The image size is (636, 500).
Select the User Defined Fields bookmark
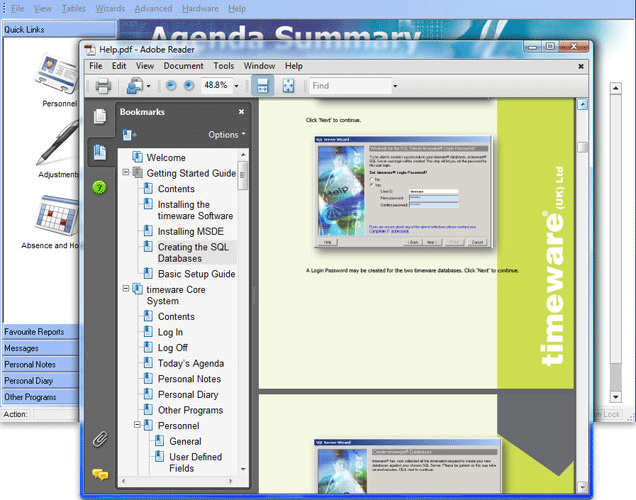196,463
